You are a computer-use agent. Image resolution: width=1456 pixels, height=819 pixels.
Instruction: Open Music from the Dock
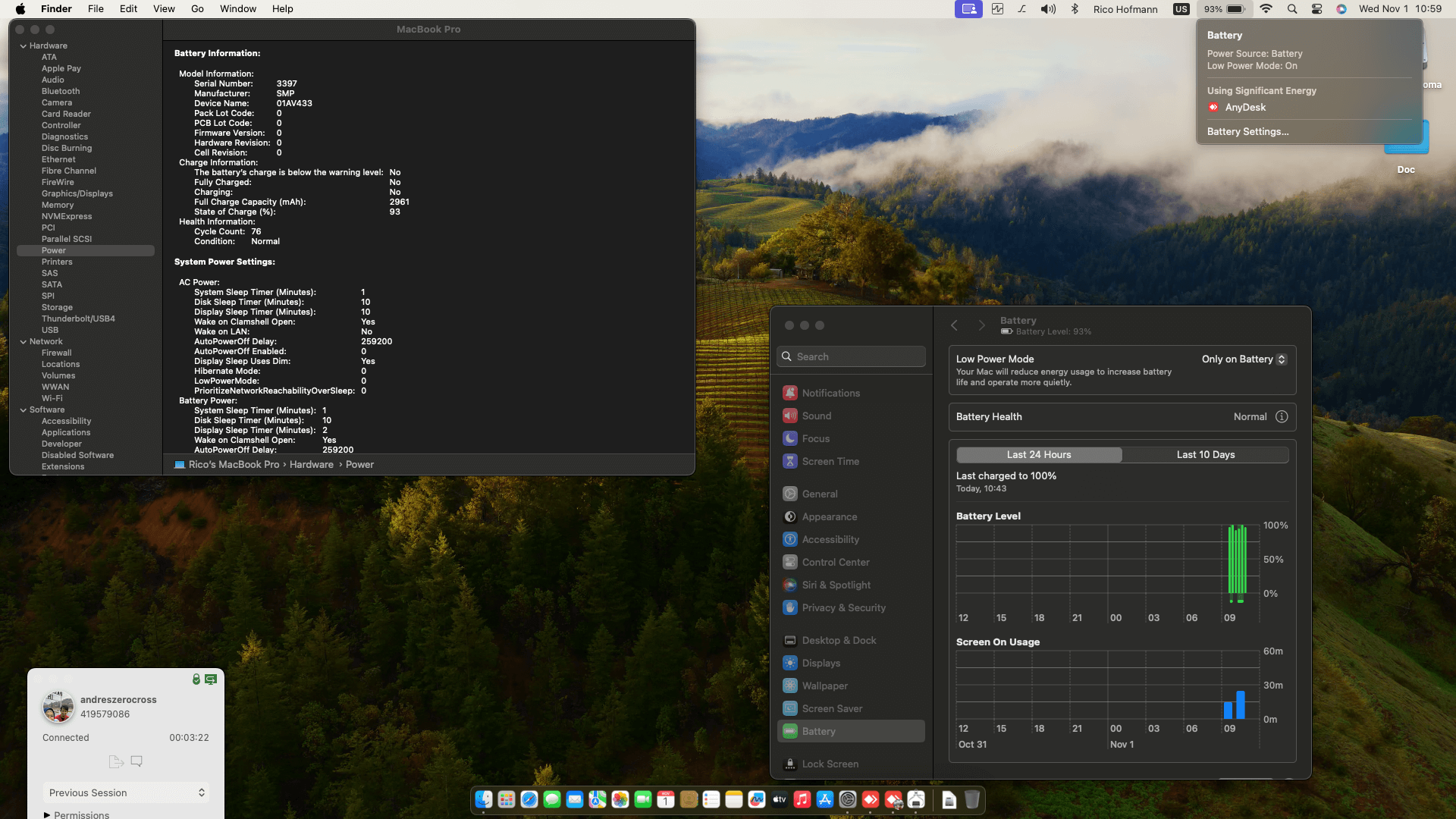tap(802, 799)
